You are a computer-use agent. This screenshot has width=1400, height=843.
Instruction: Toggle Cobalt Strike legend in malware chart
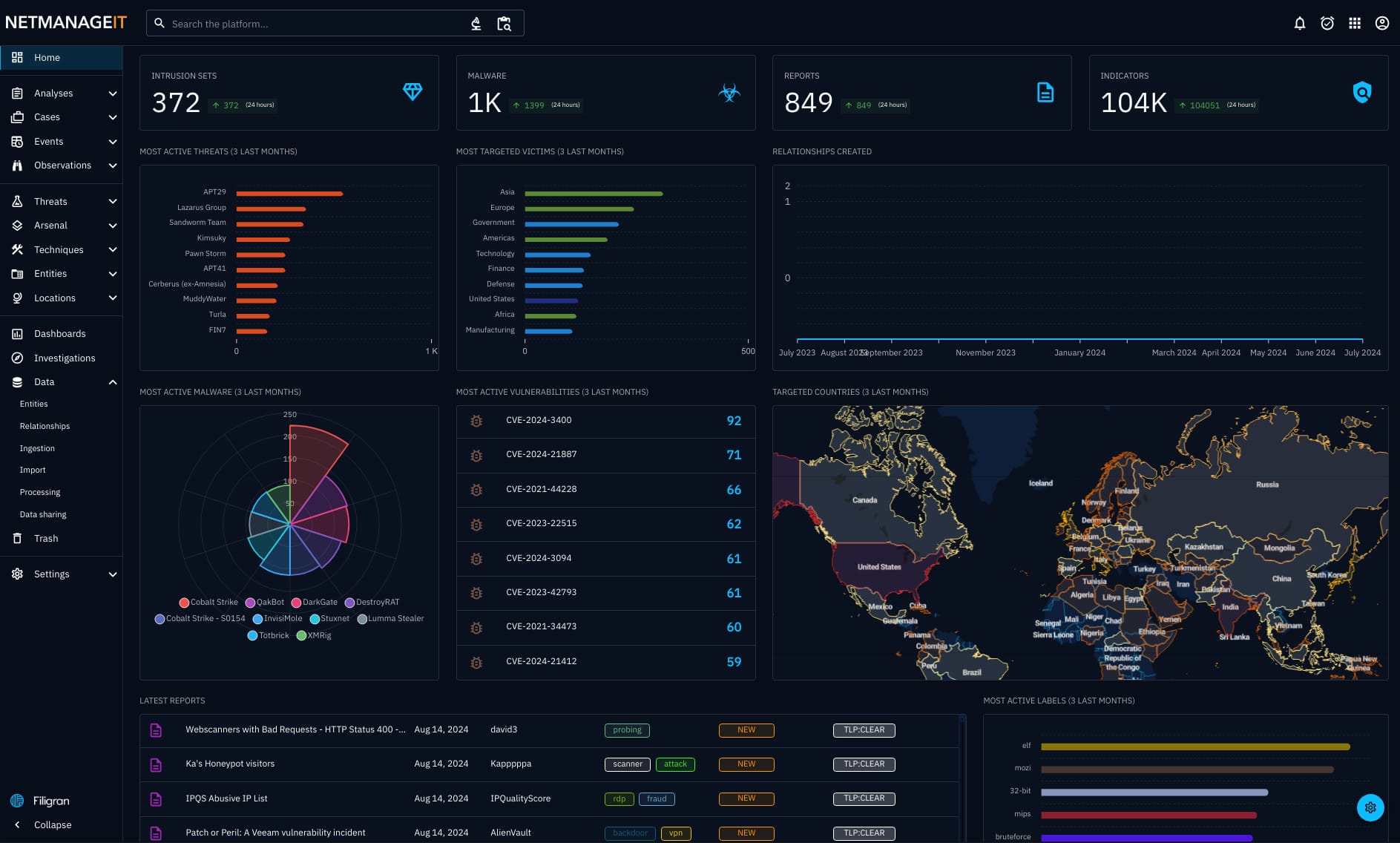pyautogui.click(x=208, y=603)
